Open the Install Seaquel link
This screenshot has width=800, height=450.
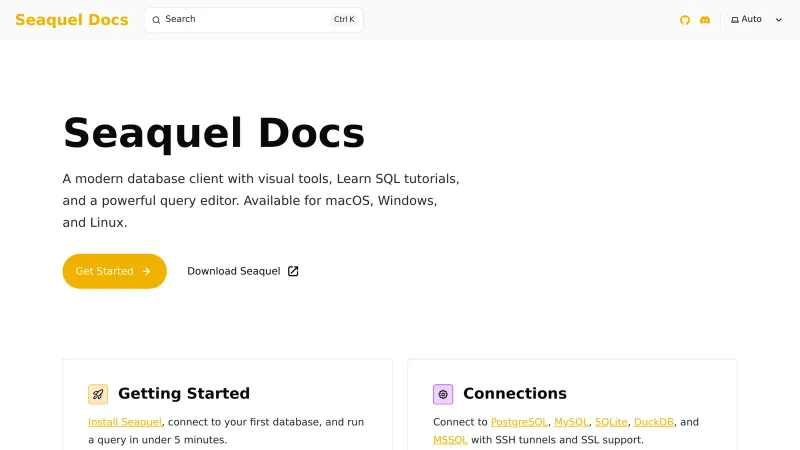(x=125, y=422)
